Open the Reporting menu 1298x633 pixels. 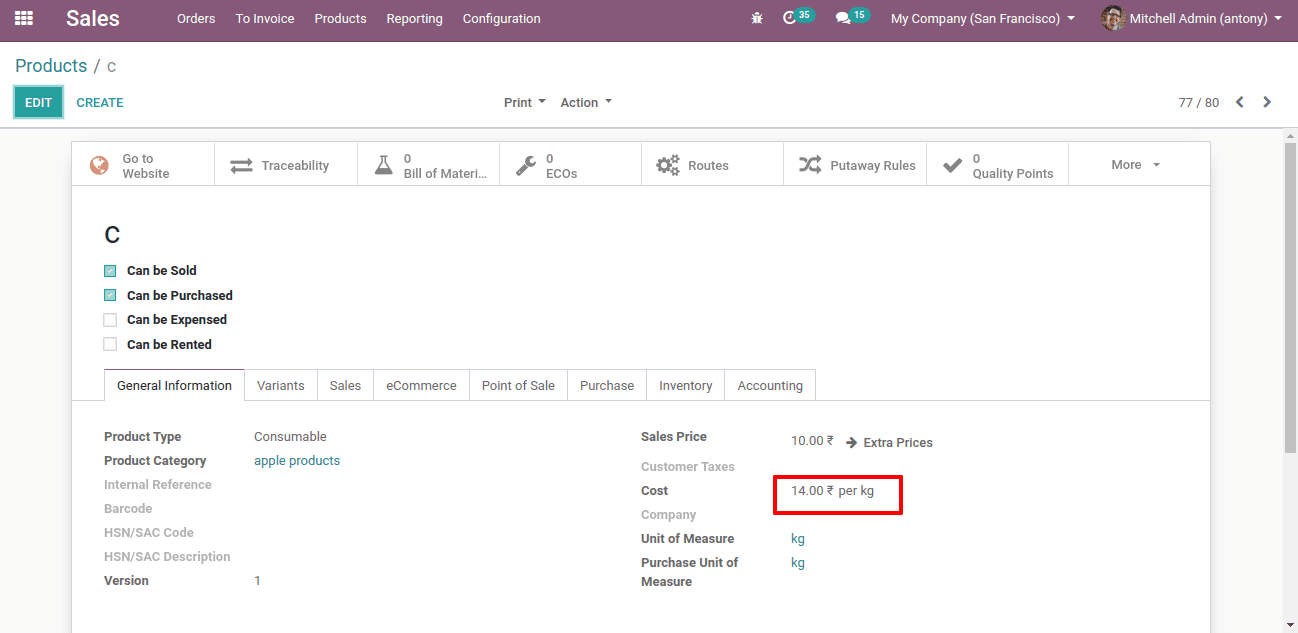pos(414,18)
